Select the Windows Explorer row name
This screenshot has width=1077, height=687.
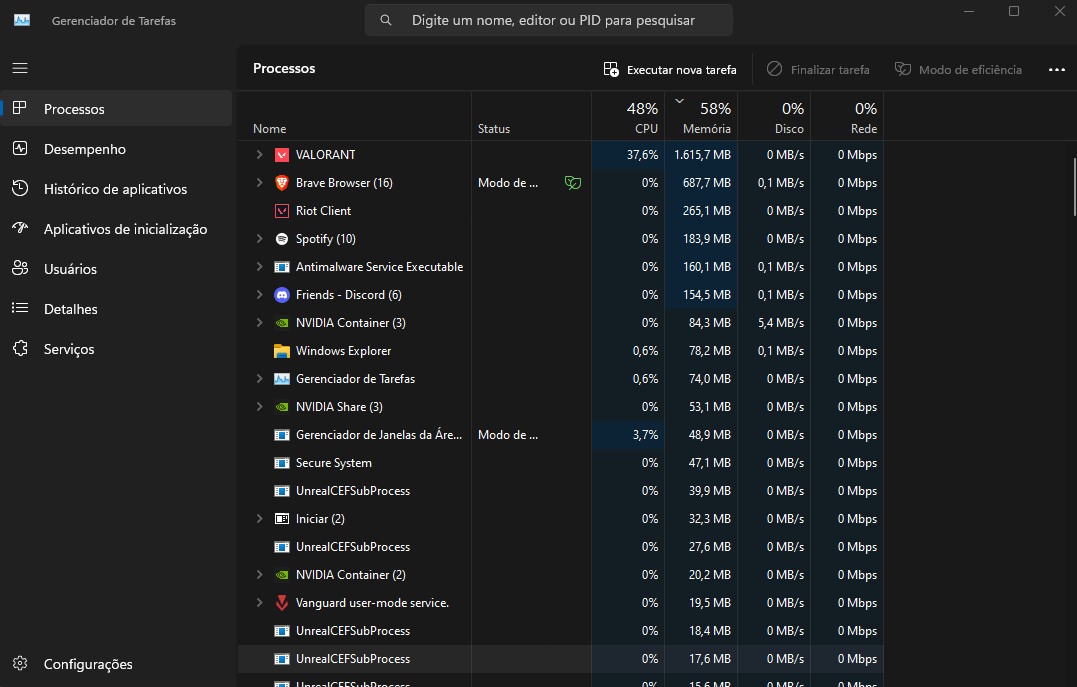coord(343,351)
